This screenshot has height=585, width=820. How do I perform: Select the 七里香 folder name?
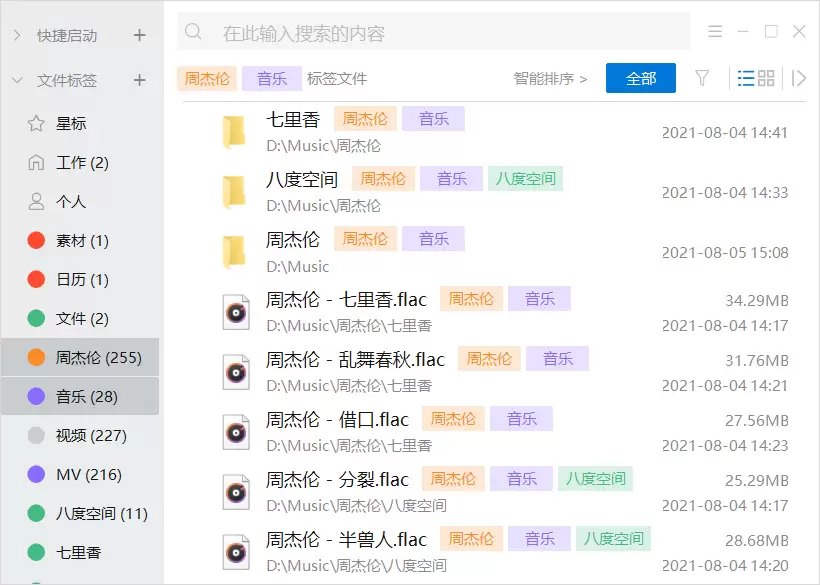(x=293, y=119)
